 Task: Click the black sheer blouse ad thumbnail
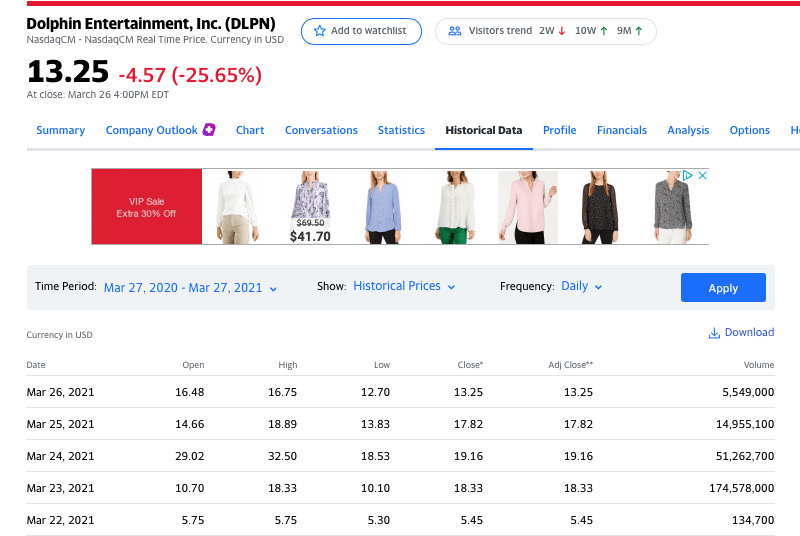coord(599,207)
